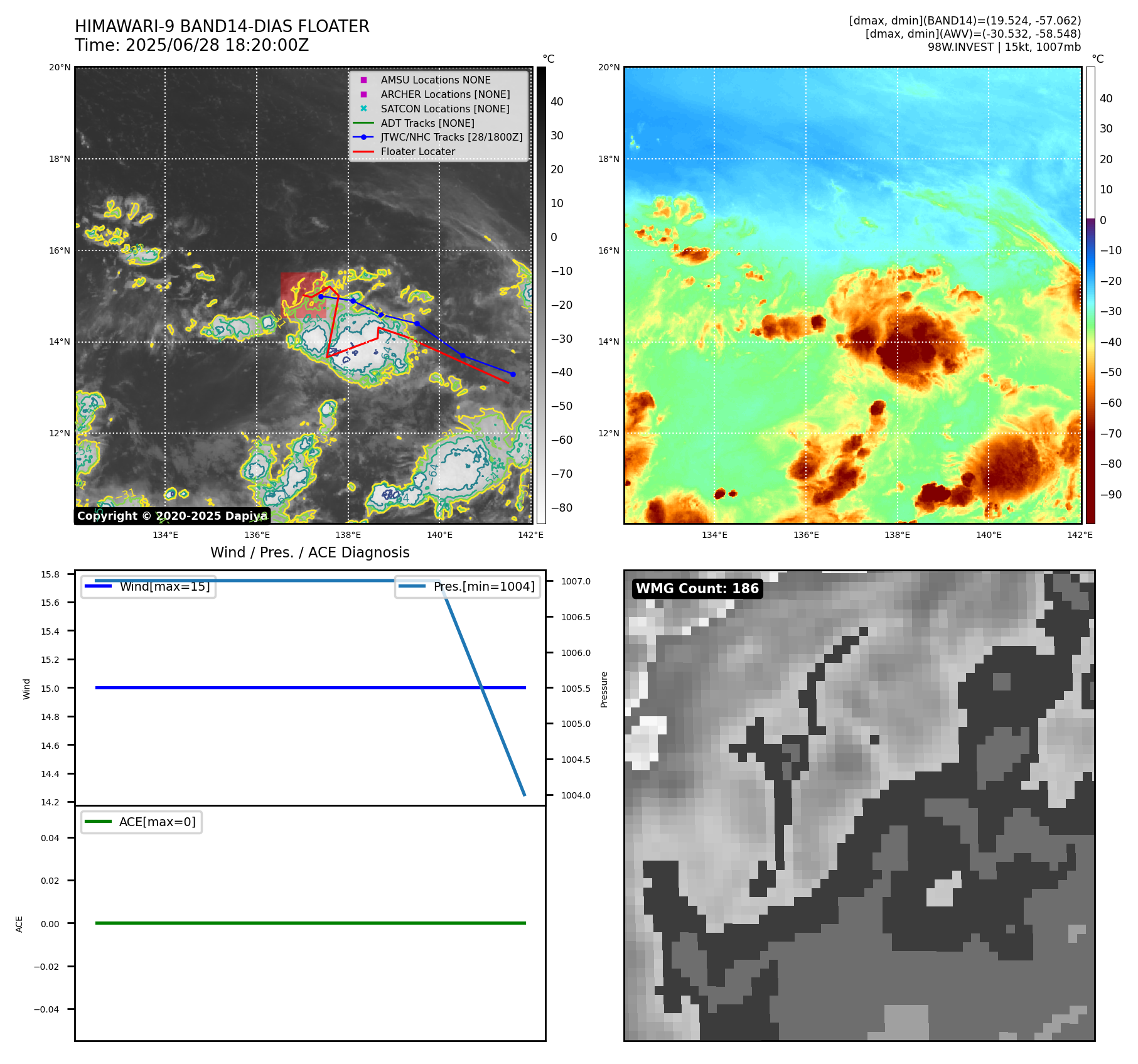
Task: Click the 1004.0 pressure axis tick label
Action: (576, 795)
